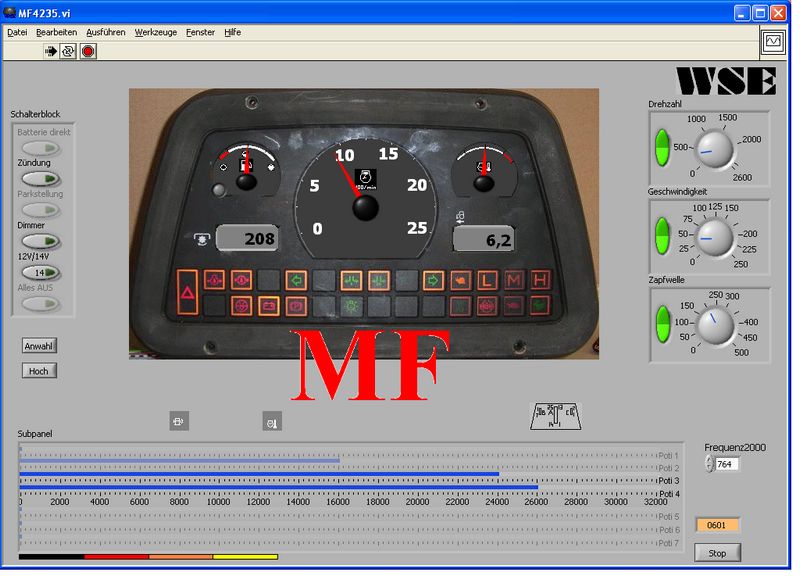
Task: Click the green left turn arrow indicator
Action: (x=296, y=280)
